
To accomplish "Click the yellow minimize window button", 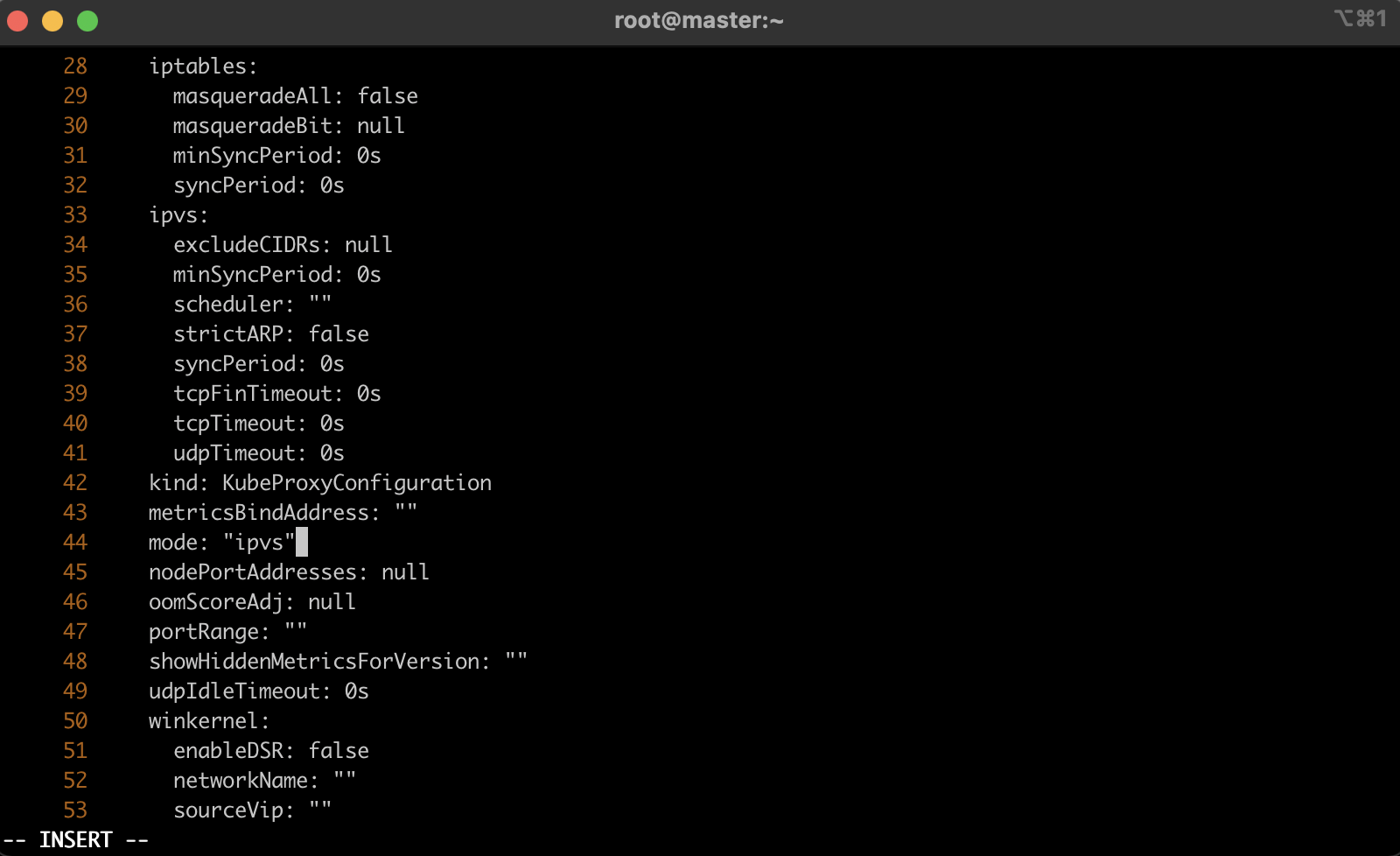I will pyautogui.click(x=52, y=21).
